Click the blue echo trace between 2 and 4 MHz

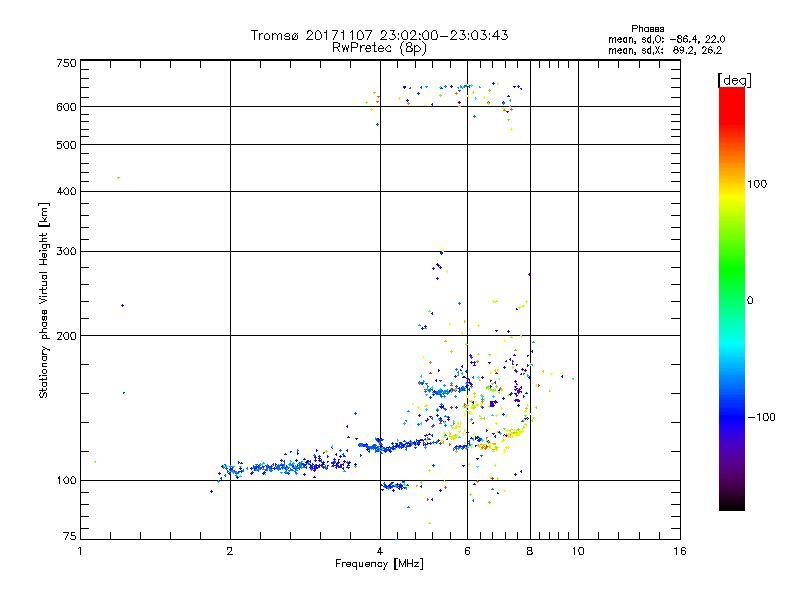(288, 466)
